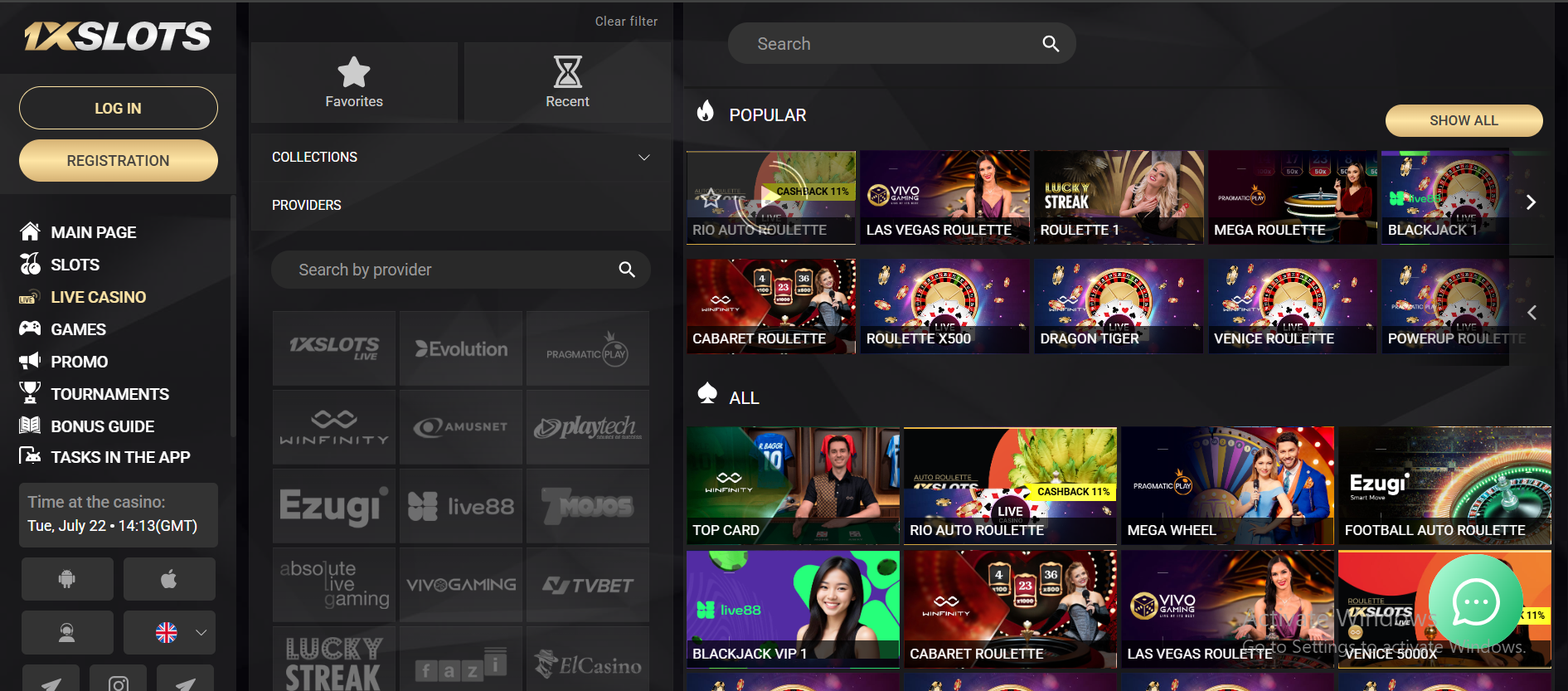Viewport: 1568px width, 691px height.
Task: Open Favorites star tab
Action: click(354, 82)
